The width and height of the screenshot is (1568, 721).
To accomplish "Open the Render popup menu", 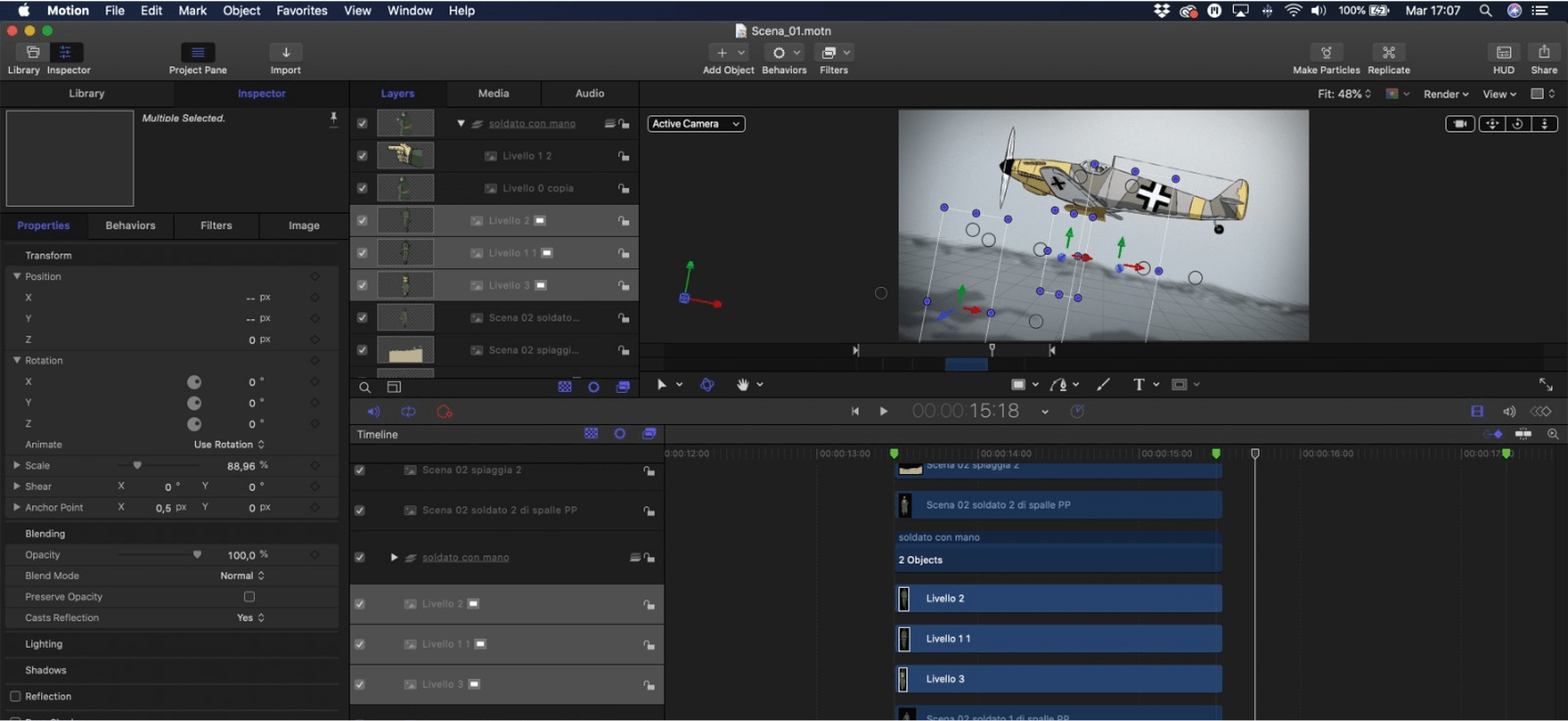I will (x=1446, y=94).
